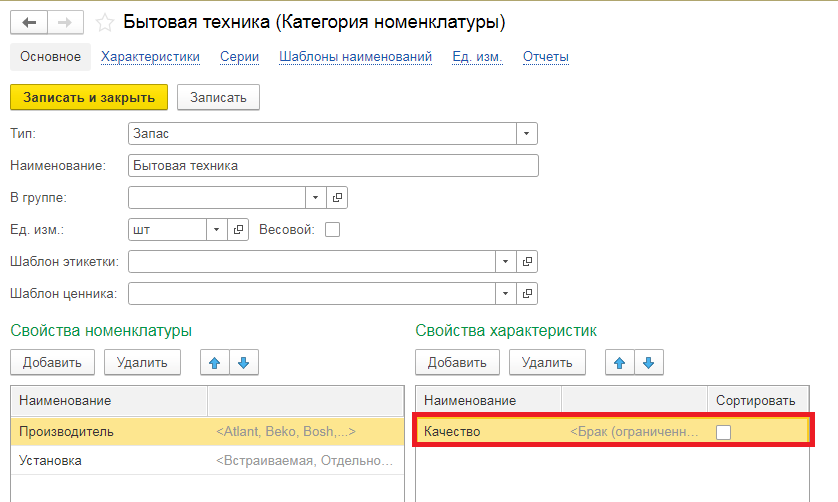Click the Тип field showing Запас
838x502 pixels.
[x=322, y=134]
